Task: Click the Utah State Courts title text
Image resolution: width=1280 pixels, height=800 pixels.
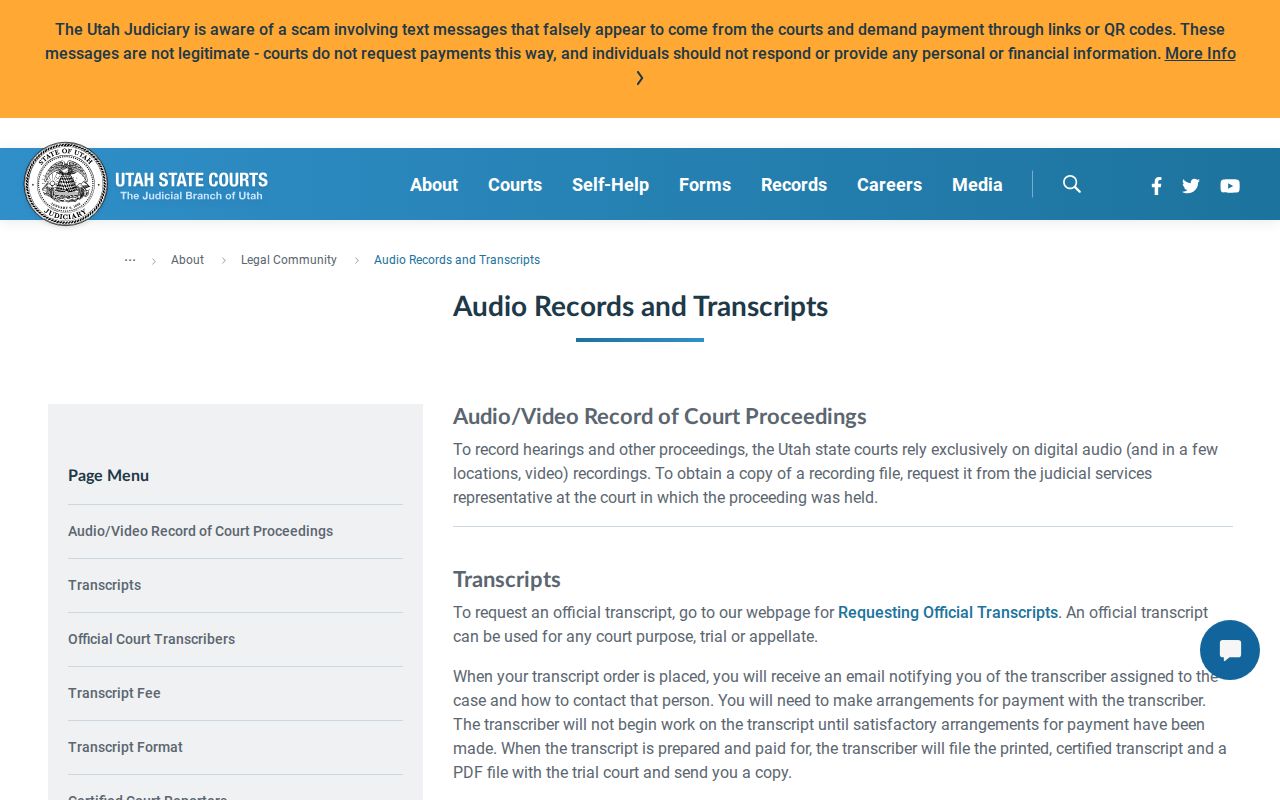Action: [191, 180]
